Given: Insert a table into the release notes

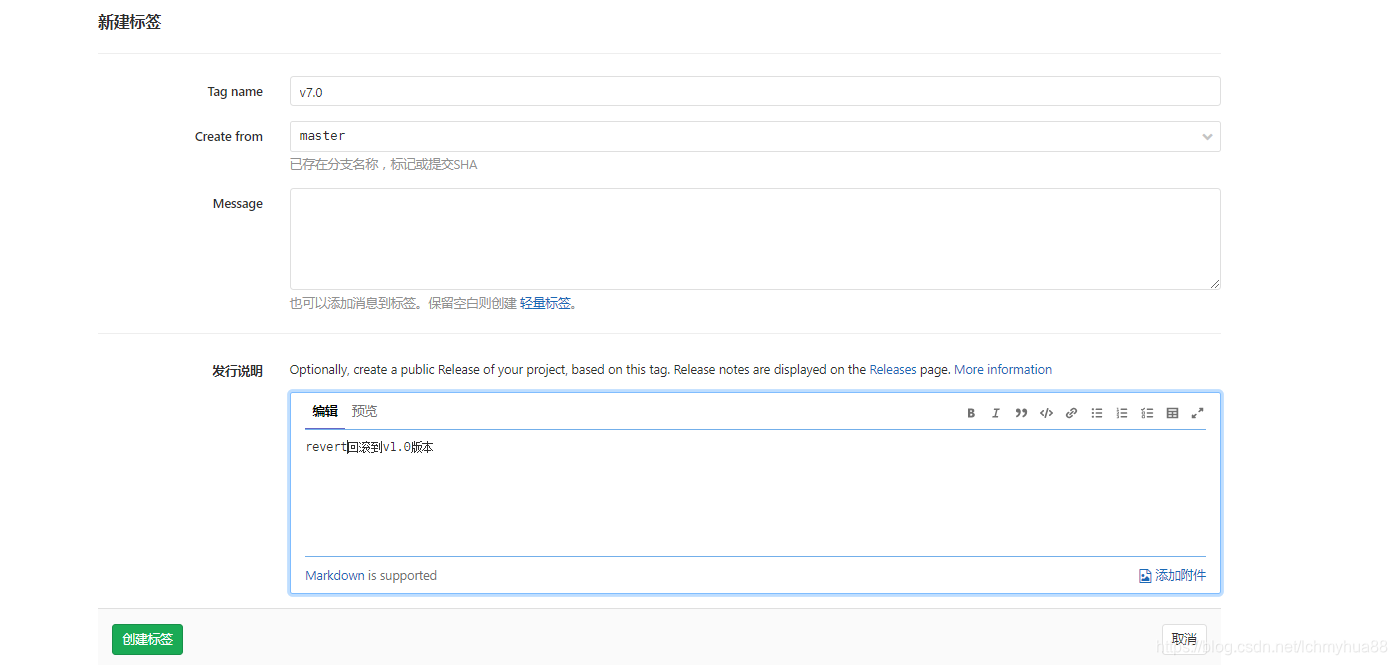Looking at the screenshot, I should 1172,412.
